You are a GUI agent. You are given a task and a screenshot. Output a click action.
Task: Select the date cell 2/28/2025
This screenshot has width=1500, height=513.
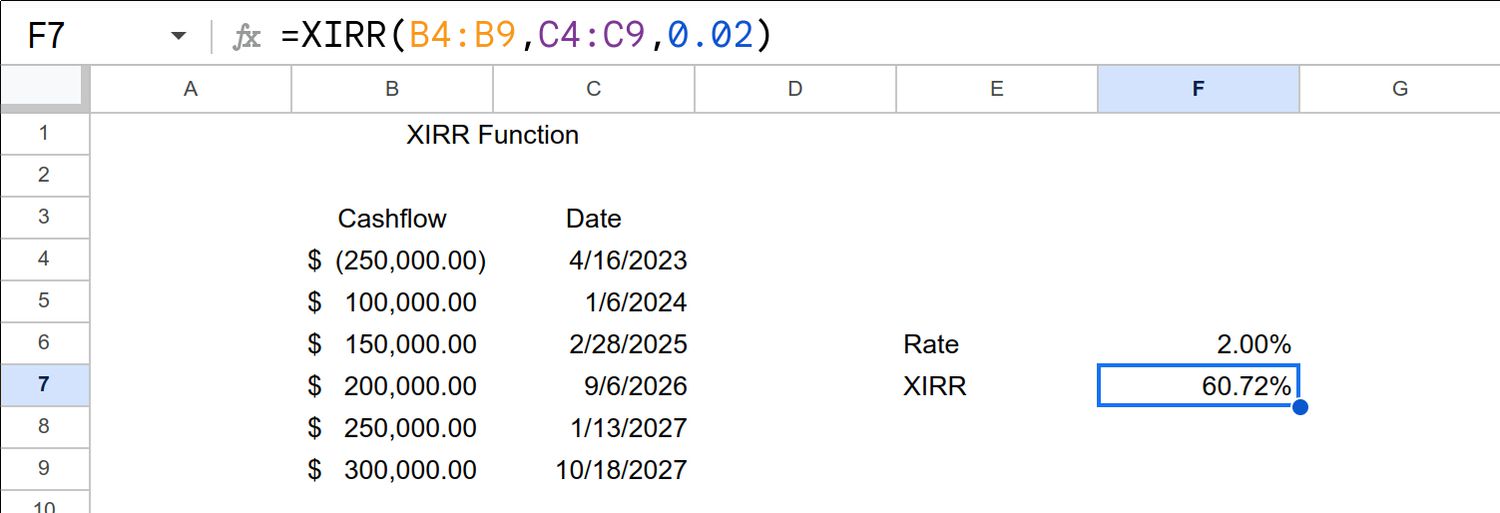click(594, 344)
